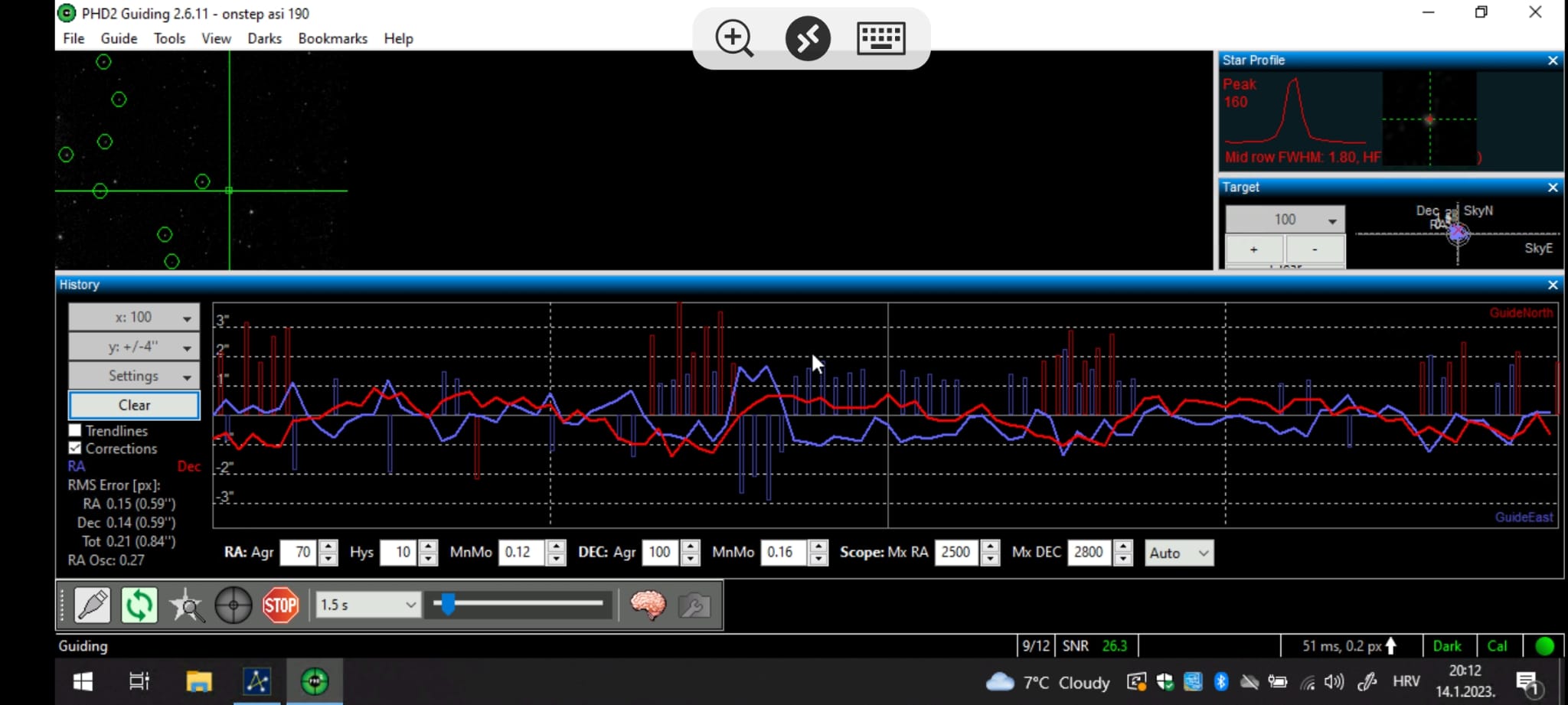The width and height of the screenshot is (1568, 705).
Task: Open the Darks menu
Action: pos(264,38)
